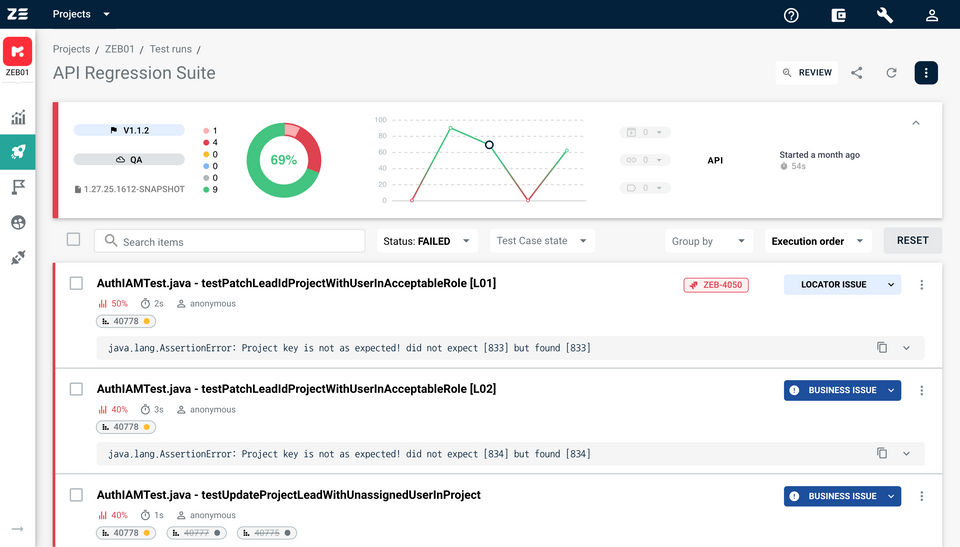Click the refresh icon in header

point(891,73)
